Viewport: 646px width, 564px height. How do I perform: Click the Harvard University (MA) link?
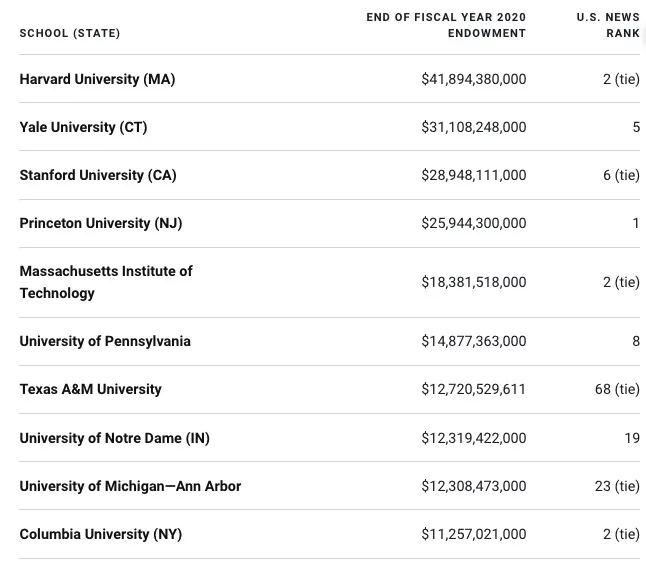pos(97,79)
